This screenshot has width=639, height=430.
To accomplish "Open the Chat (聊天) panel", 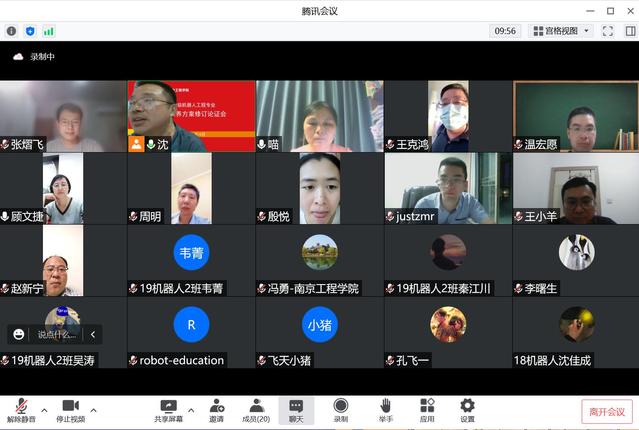I will pyautogui.click(x=296, y=410).
